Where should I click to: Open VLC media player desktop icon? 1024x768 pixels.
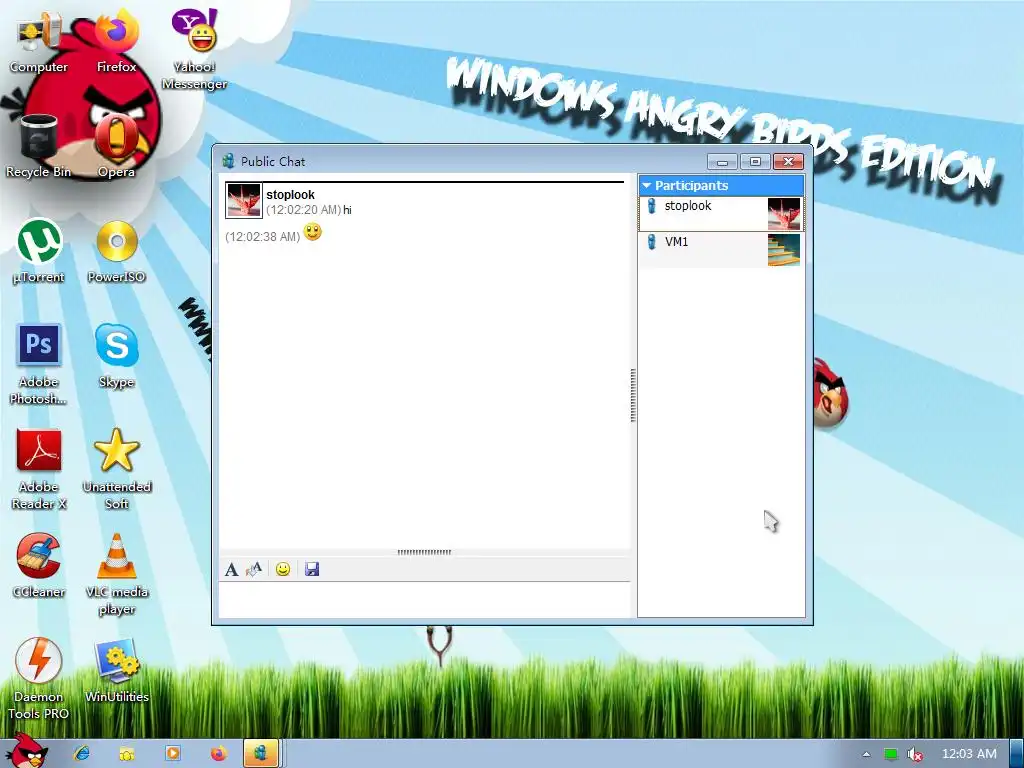116,575
